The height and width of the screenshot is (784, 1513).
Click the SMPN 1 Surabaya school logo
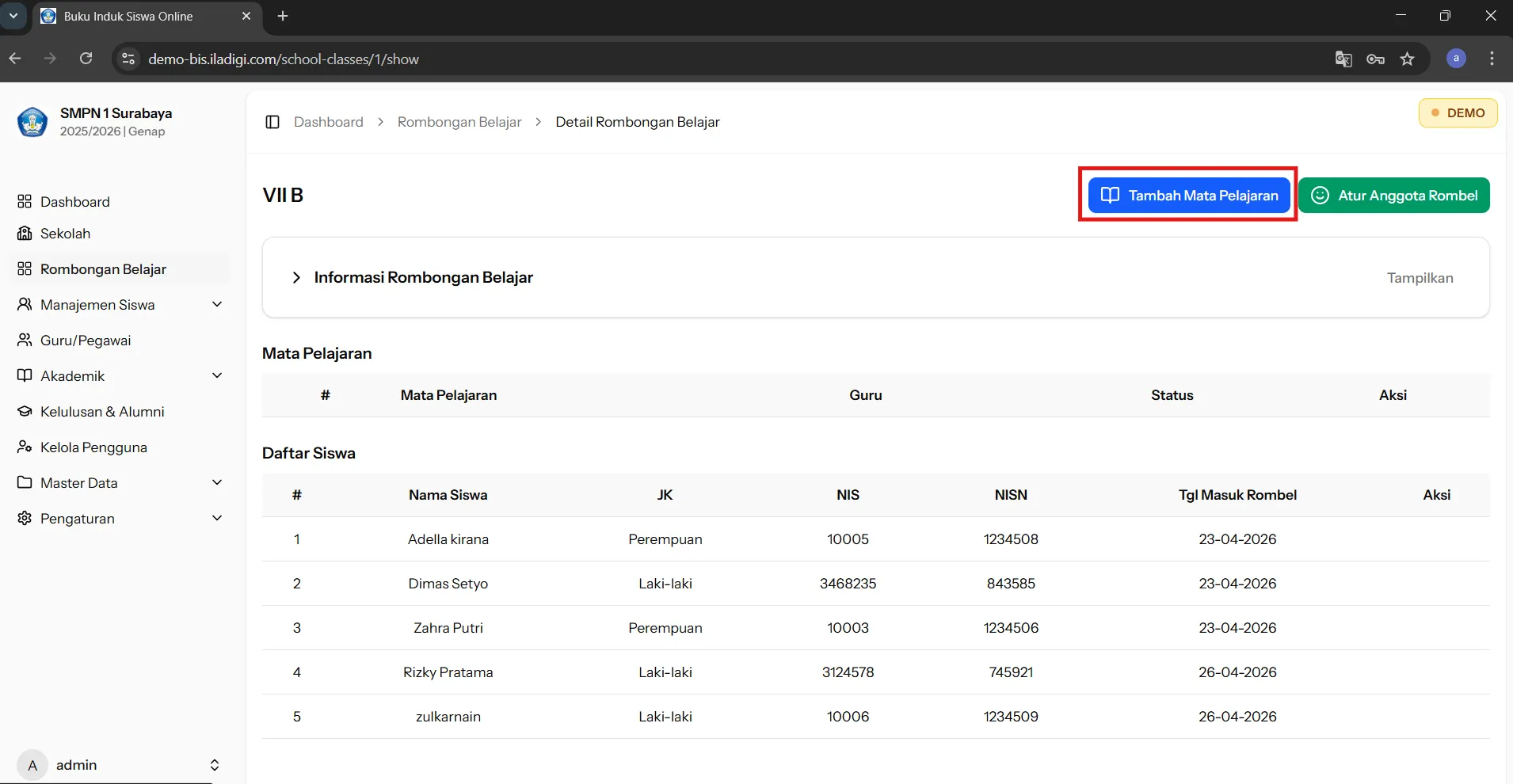click(32, 122)
